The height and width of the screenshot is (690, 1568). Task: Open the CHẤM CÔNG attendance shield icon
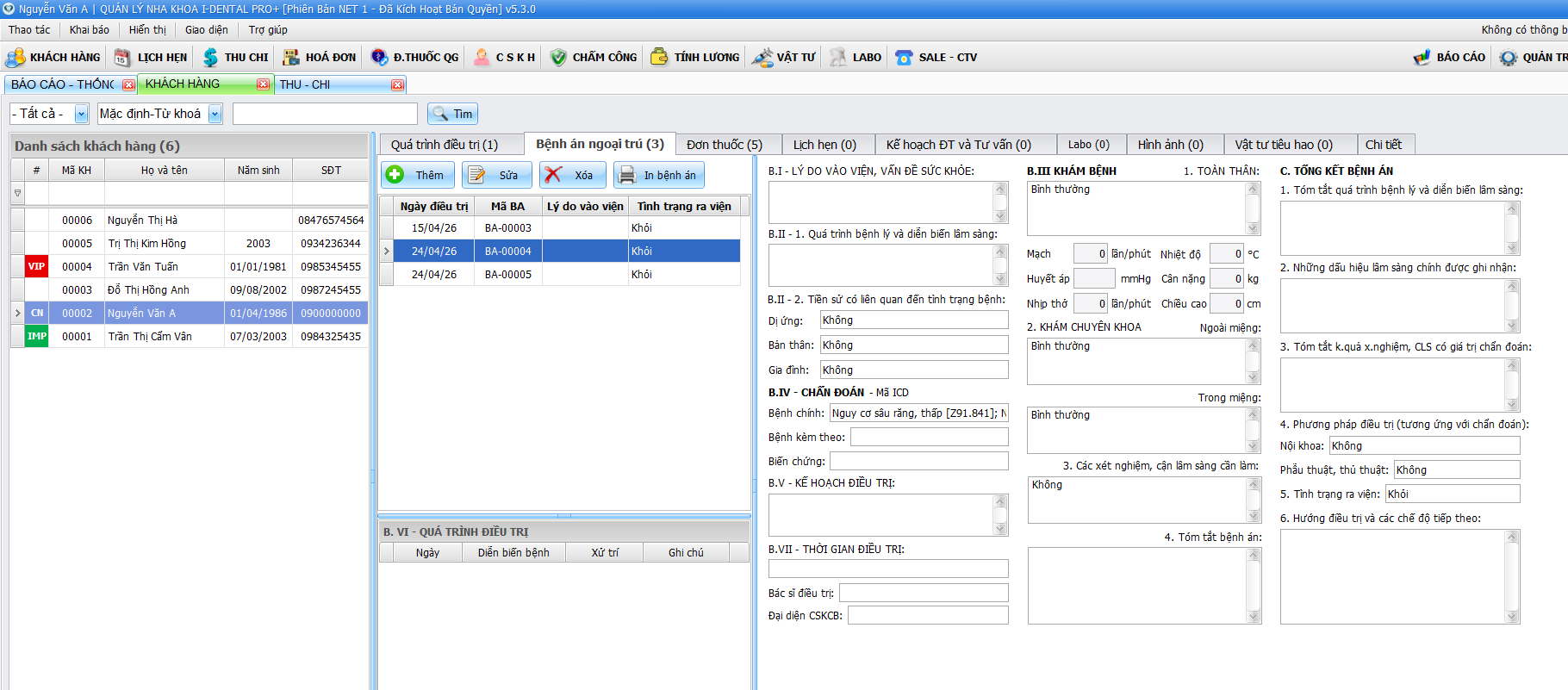pyautogui.click(x=558, y=58)
